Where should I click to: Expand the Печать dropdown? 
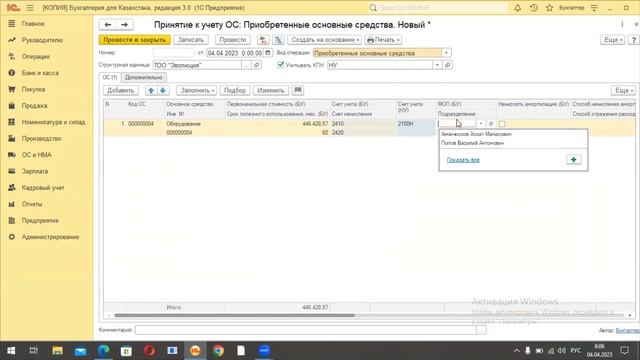[383, 40]
